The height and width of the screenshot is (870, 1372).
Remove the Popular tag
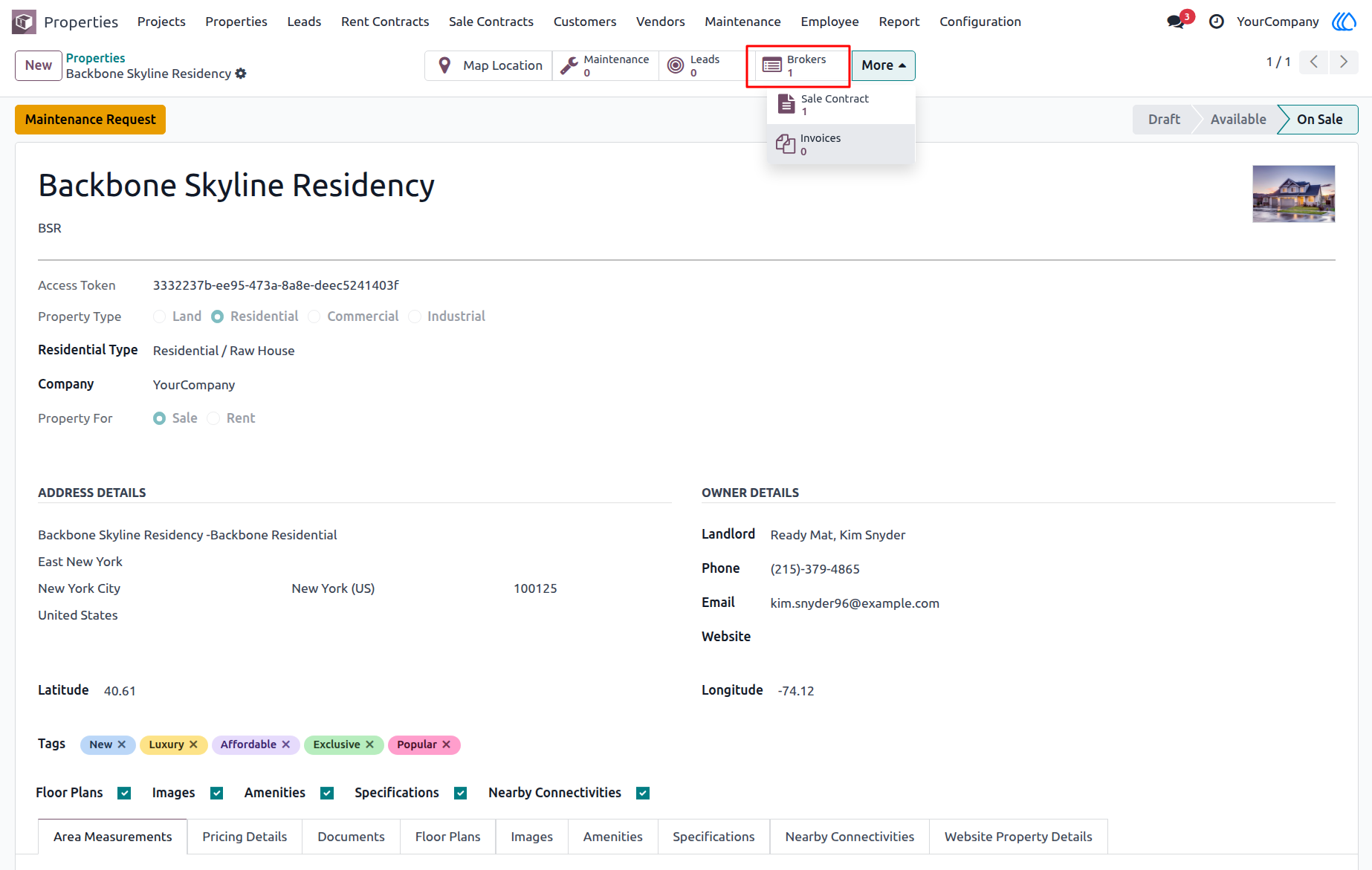coord(447,744)
